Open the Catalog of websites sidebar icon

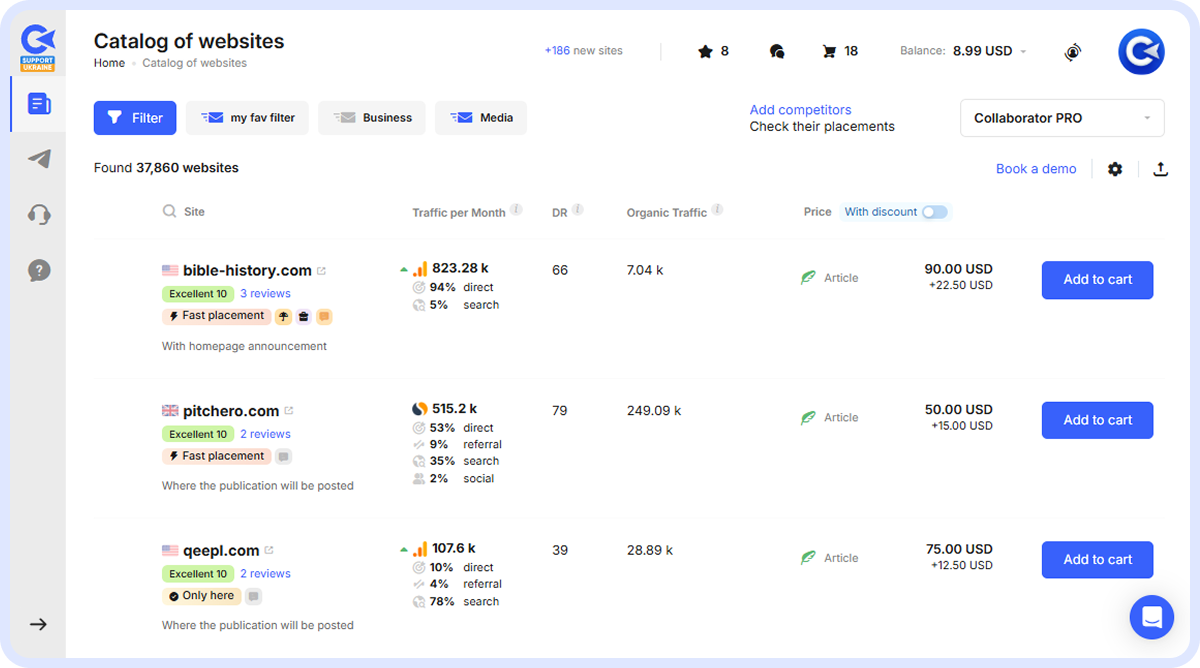tap(38, 103)
